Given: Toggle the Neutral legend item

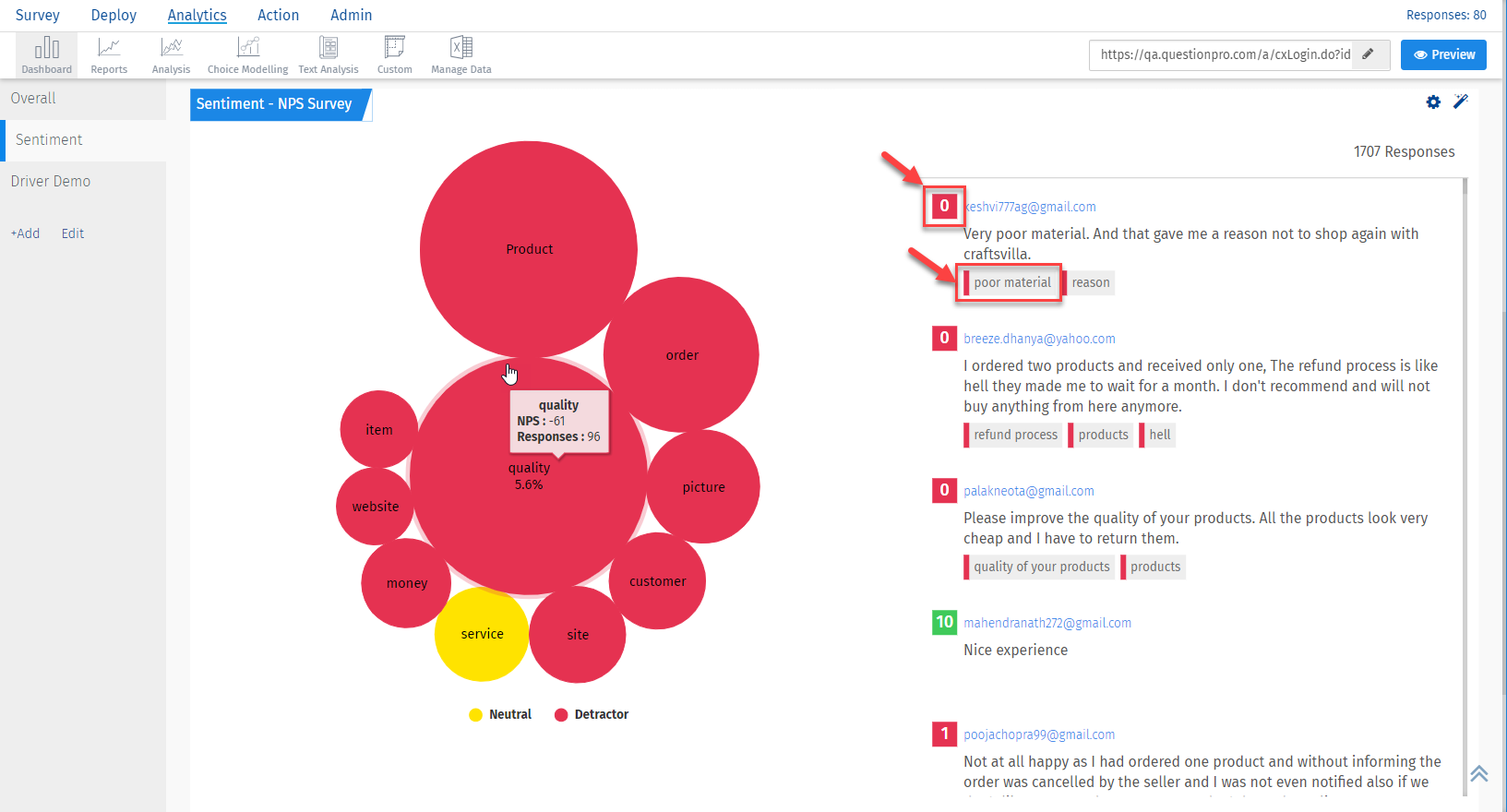Looking at the screenshot, I should [x=500, y=714].
